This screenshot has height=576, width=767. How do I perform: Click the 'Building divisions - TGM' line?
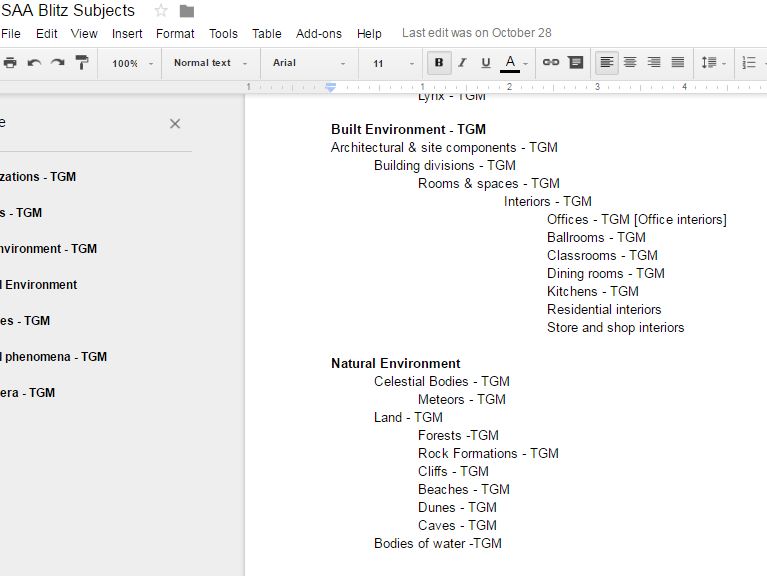[x=445, y=165]
